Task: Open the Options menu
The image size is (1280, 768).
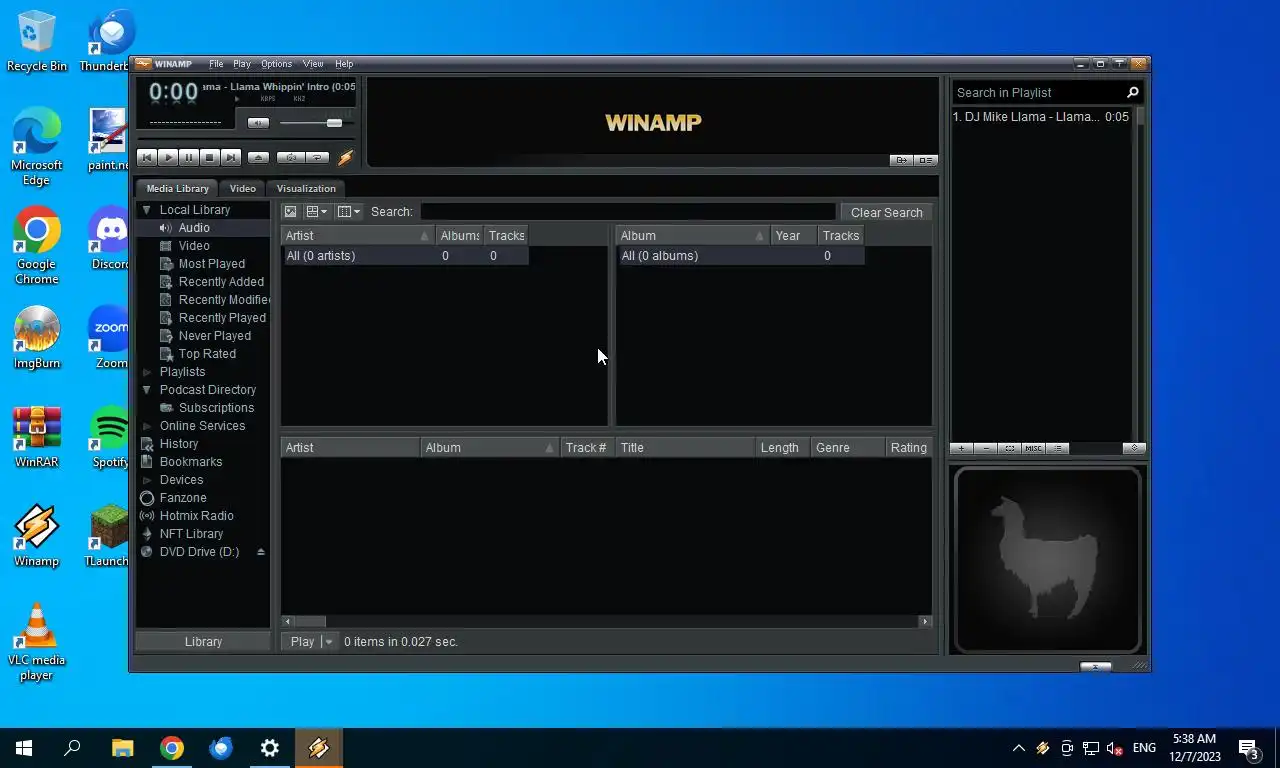Action: [x=277, y=64]
